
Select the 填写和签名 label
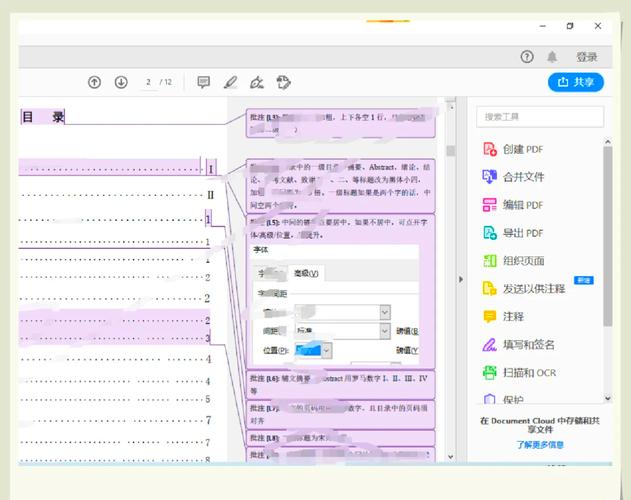point(529,345)
